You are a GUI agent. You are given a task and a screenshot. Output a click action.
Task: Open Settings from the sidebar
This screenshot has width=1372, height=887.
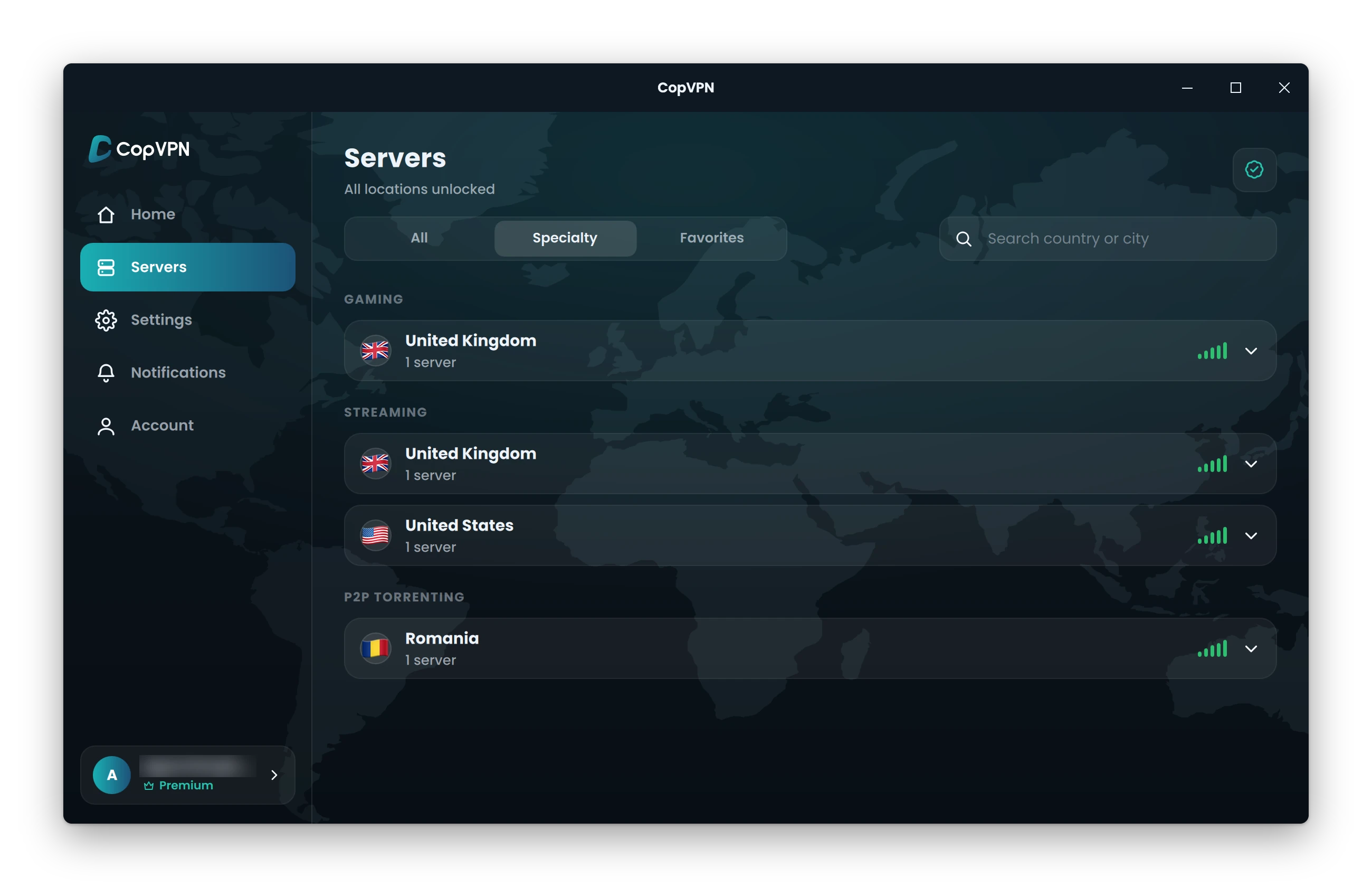188,319
